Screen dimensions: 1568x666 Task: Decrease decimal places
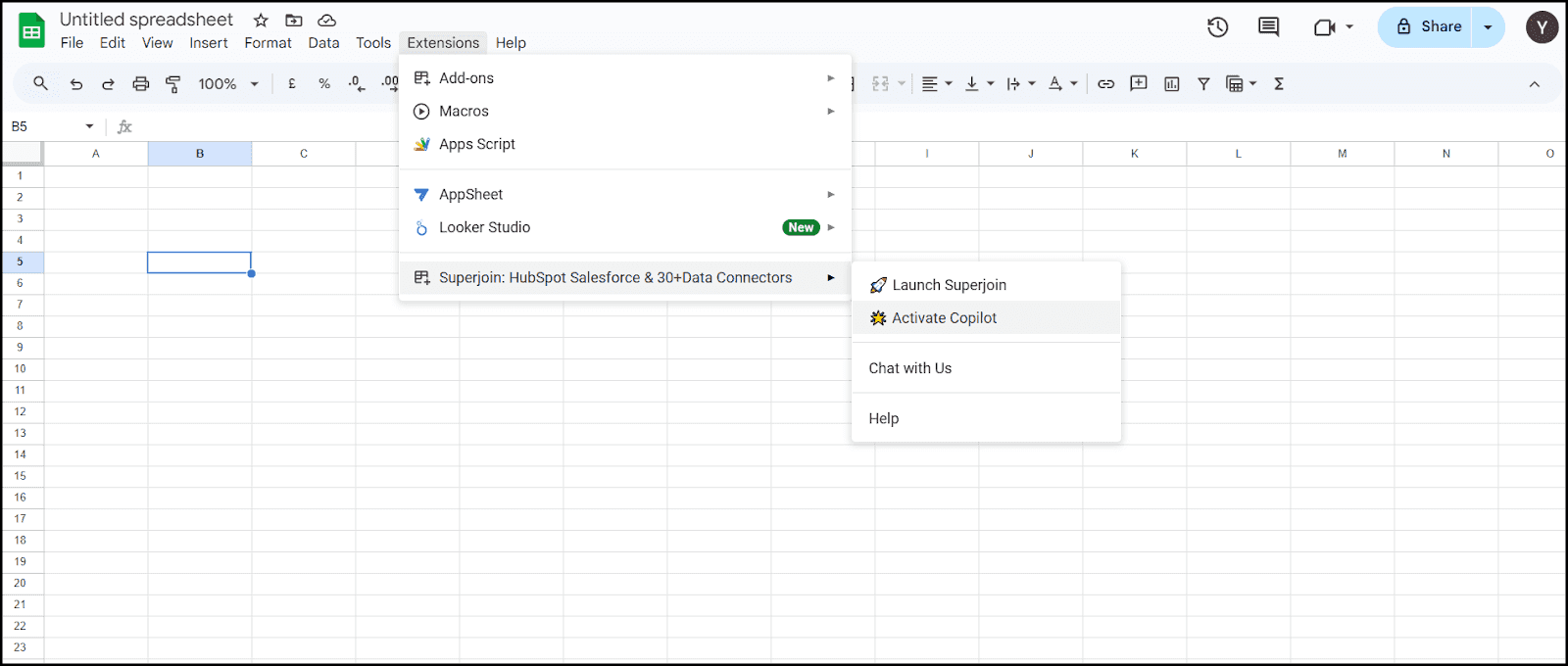coord(357,84)
